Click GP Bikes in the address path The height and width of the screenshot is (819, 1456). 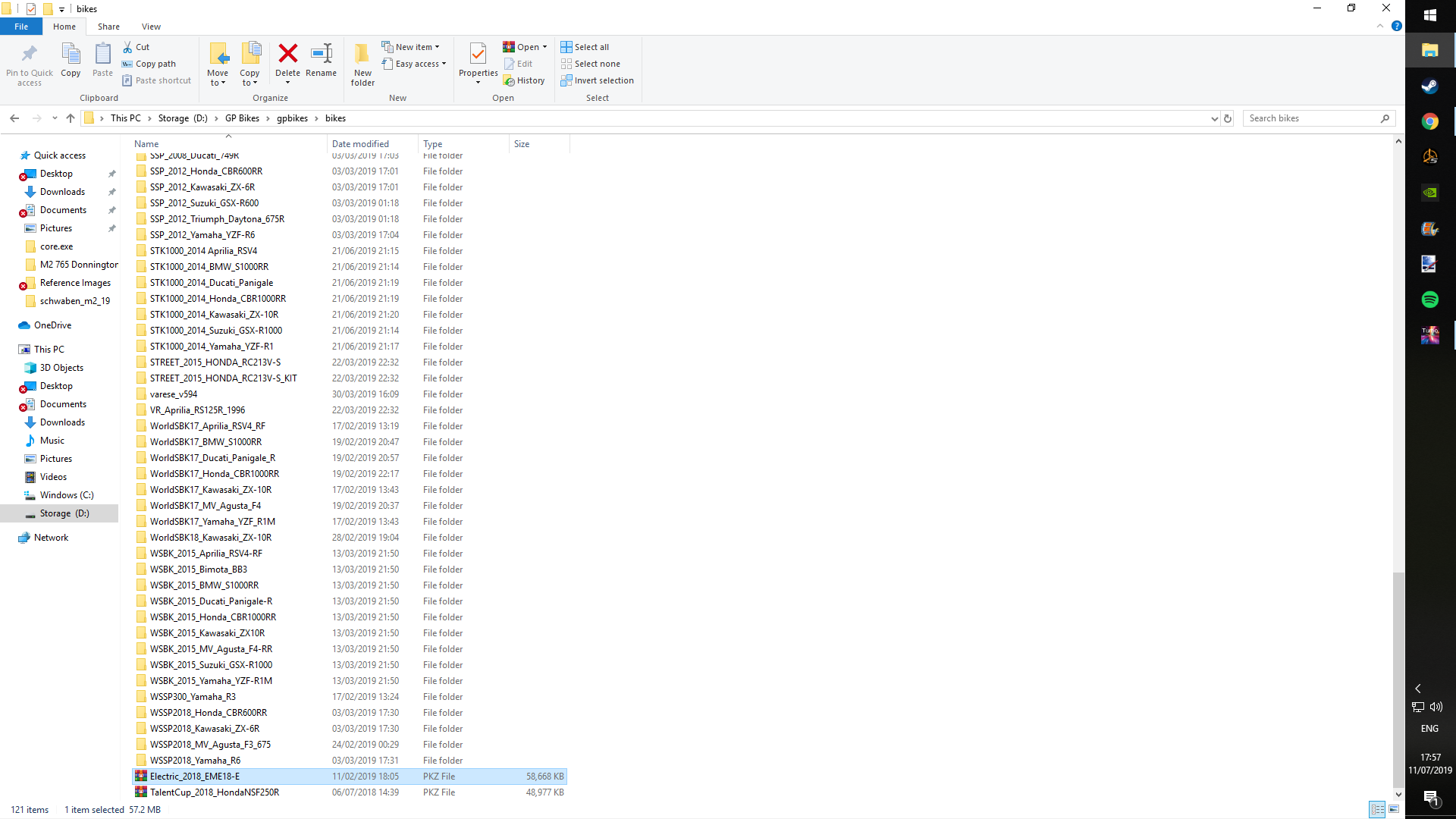click(x=242, y=118)
